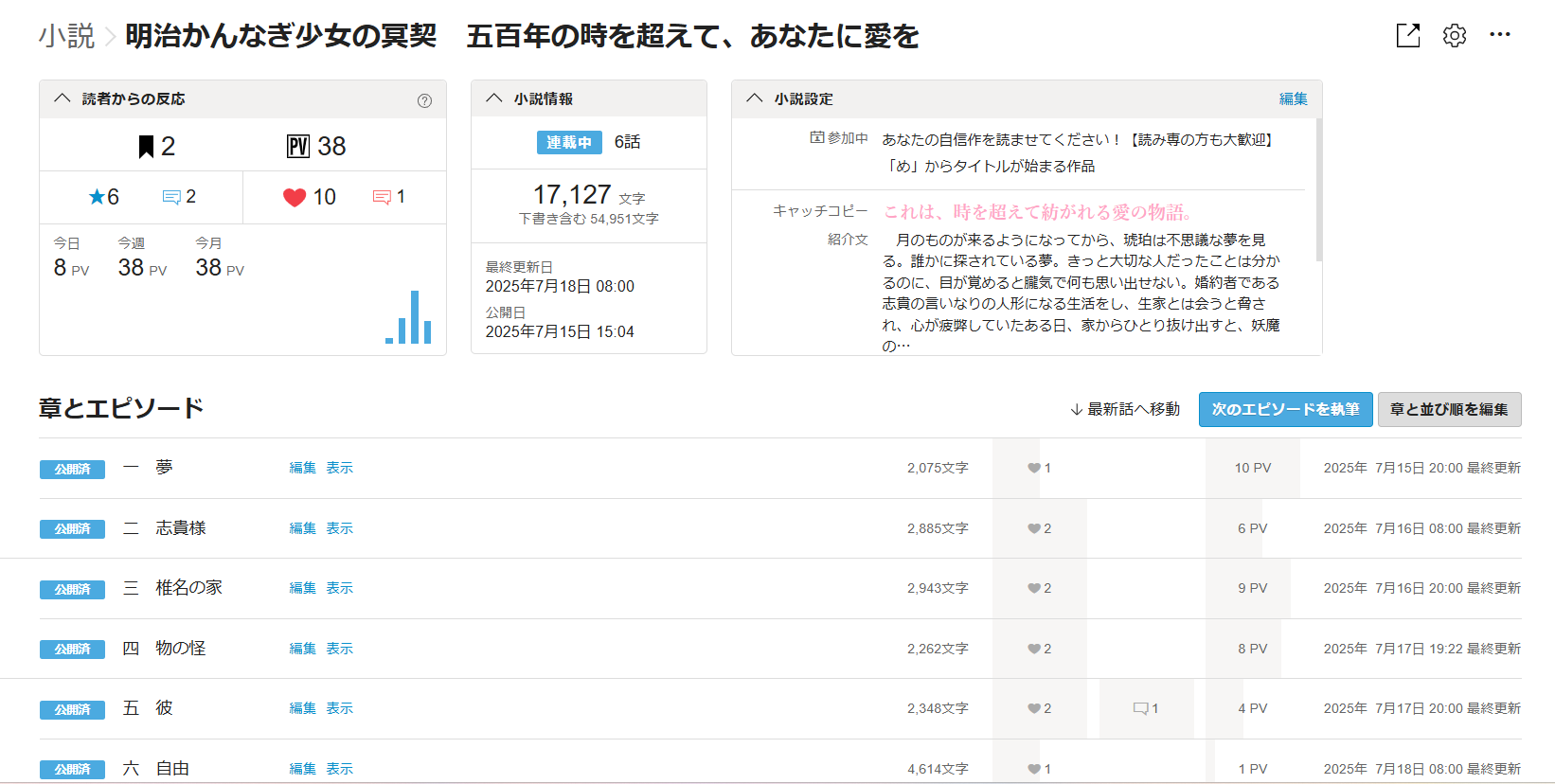
Task: Click the 連載中 status badge
Action: [569, 142]
